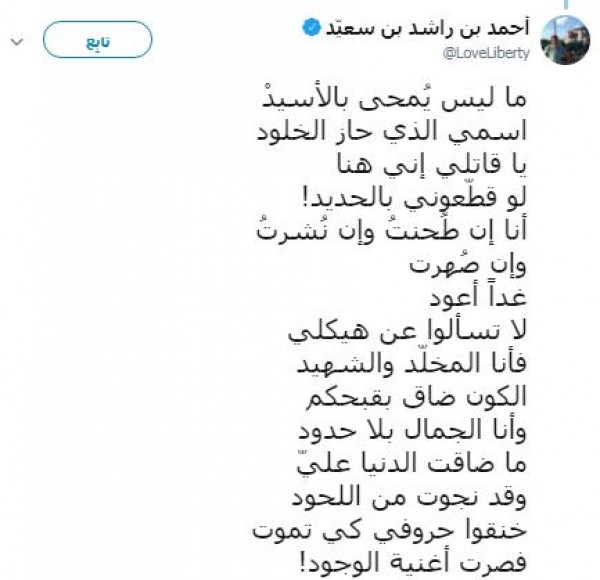Click the line غداً أعود
The height and width of the screenshot is (580, 600).
pos(478,297)
